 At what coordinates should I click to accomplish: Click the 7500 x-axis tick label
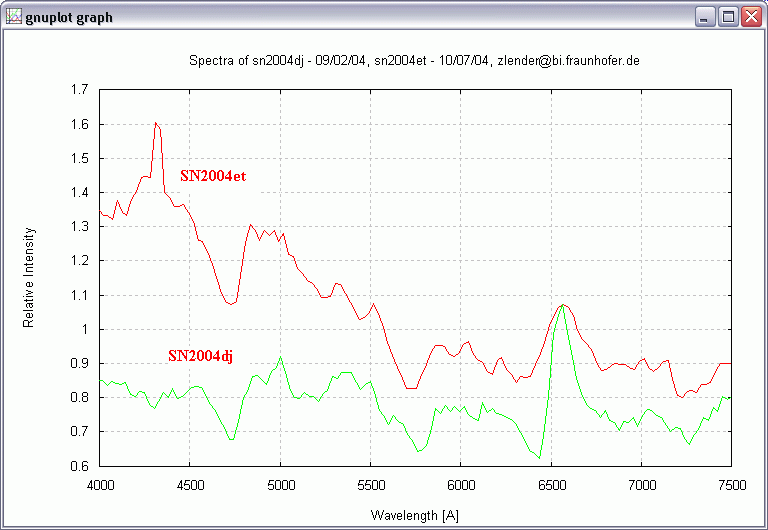point(731,485)
